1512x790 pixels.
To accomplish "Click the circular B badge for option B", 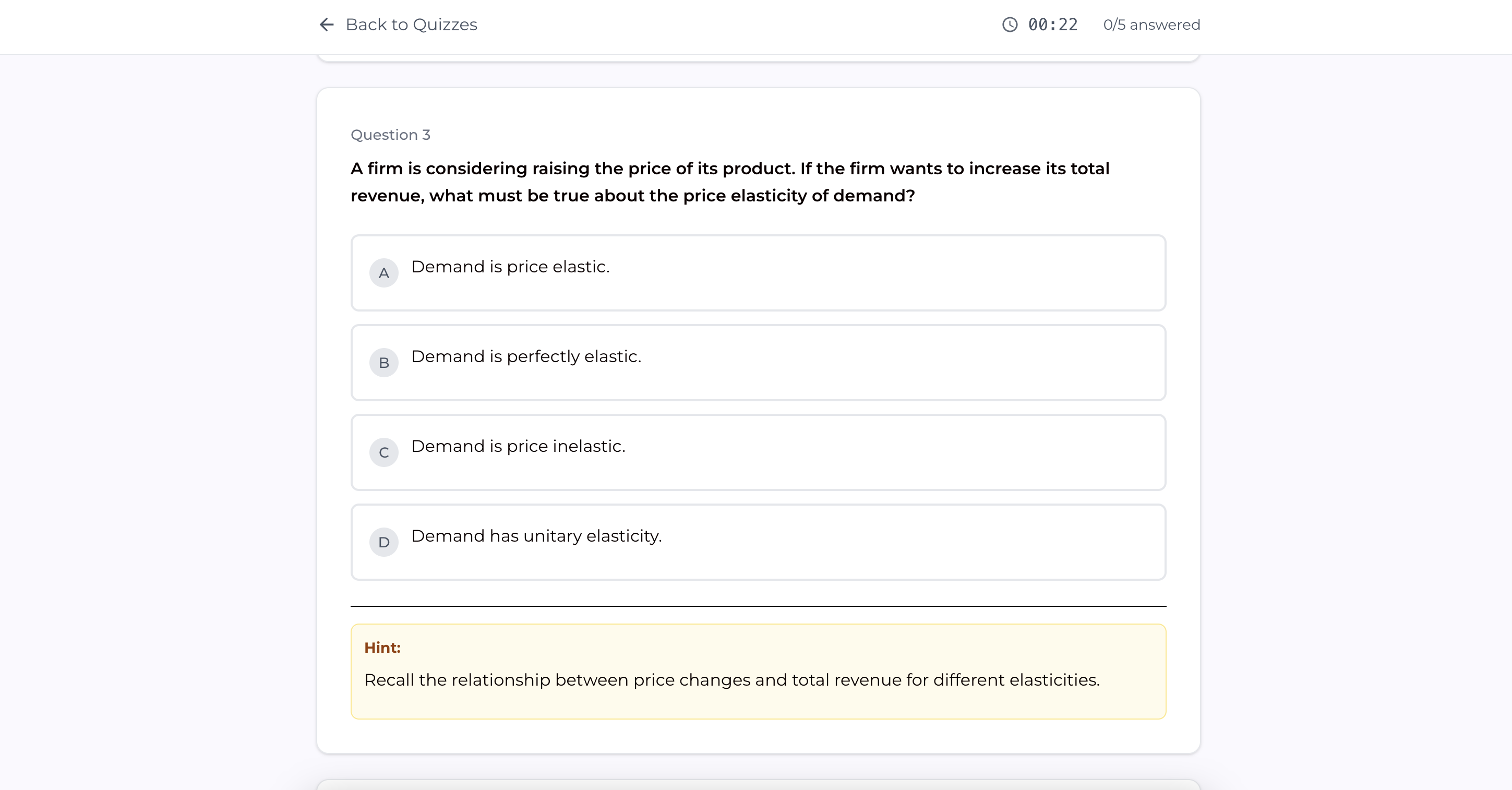I will (384, 363).
